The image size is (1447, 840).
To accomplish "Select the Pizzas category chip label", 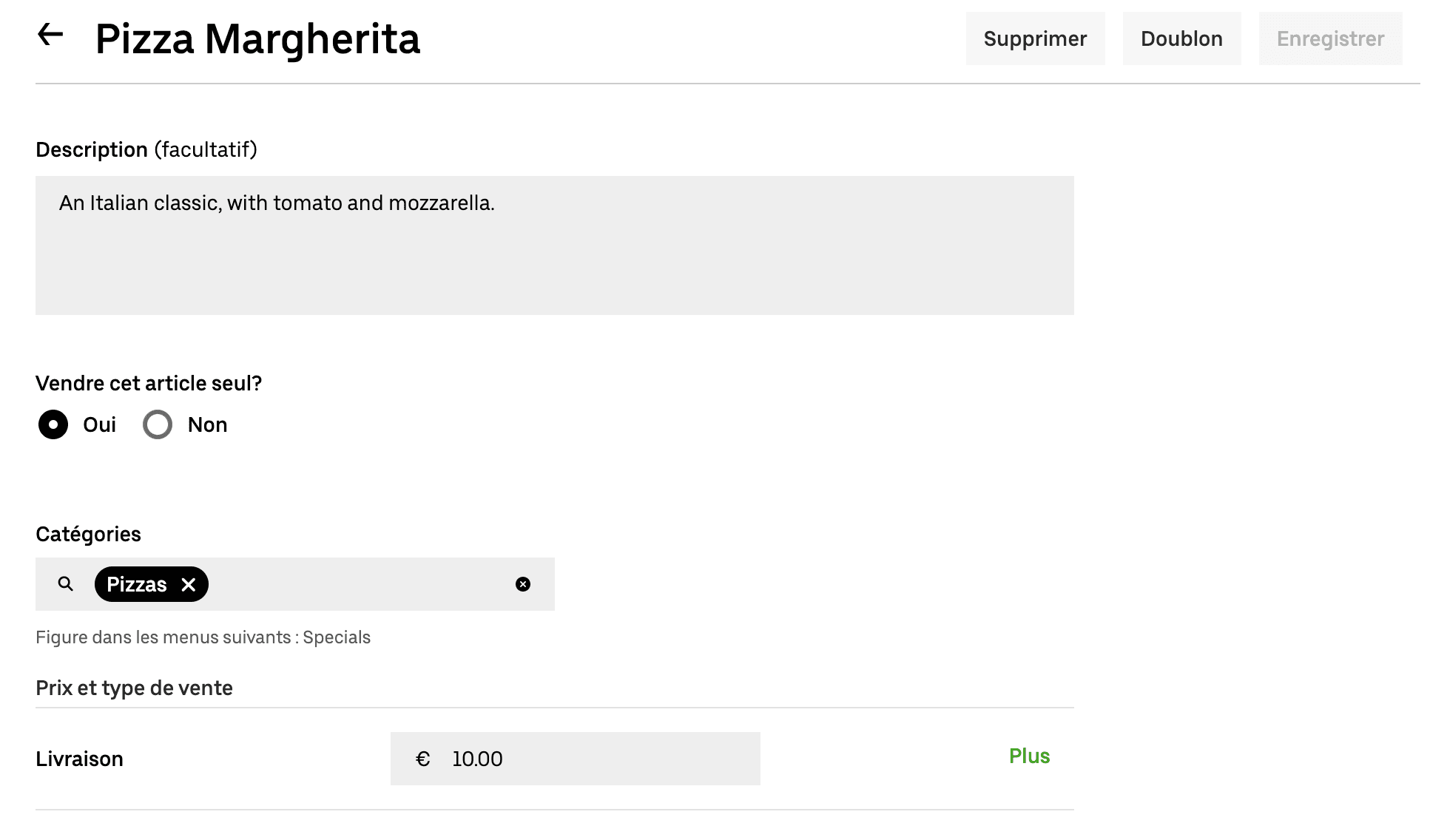I will tap(137, 585).
